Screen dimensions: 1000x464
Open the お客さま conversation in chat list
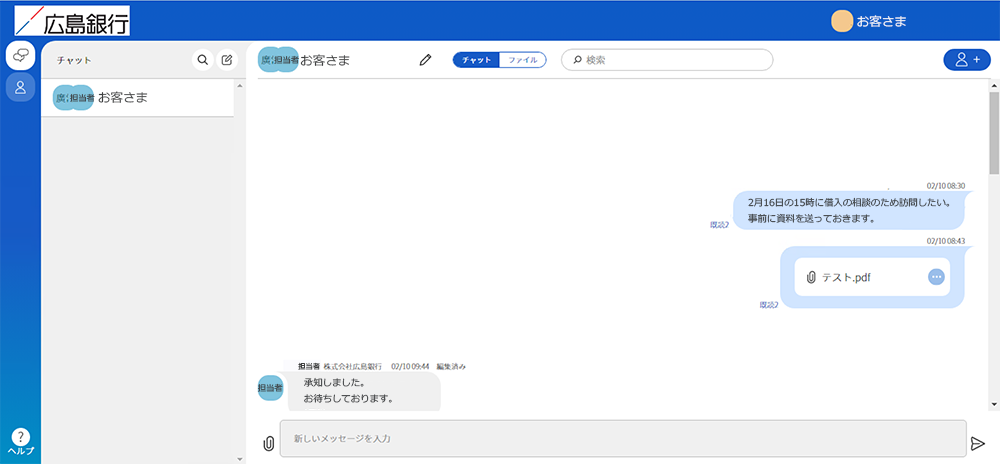click(137, 98)
